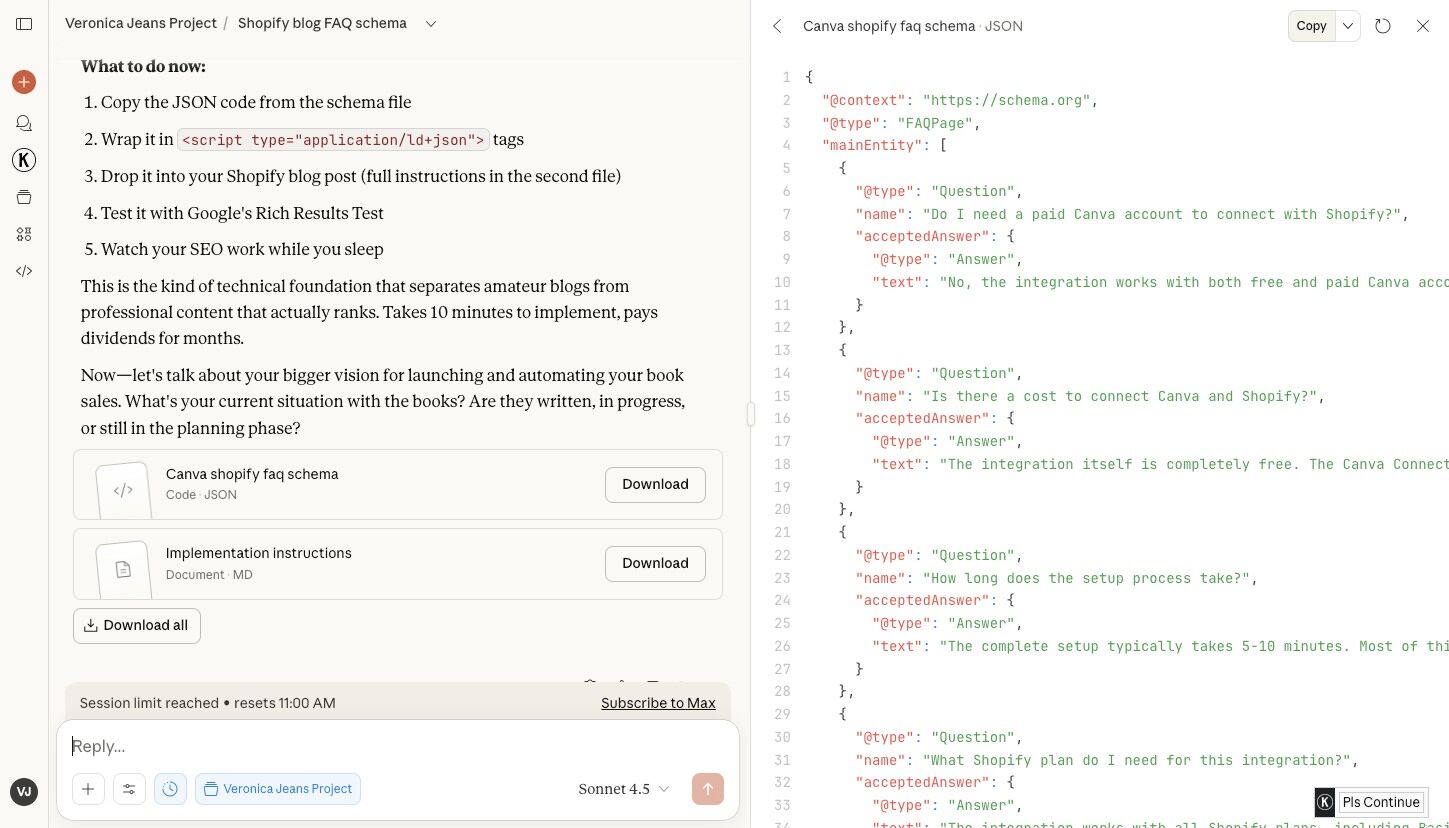Open the Projects icon in the sidebar
The image size is (1449, 828).
24,197
